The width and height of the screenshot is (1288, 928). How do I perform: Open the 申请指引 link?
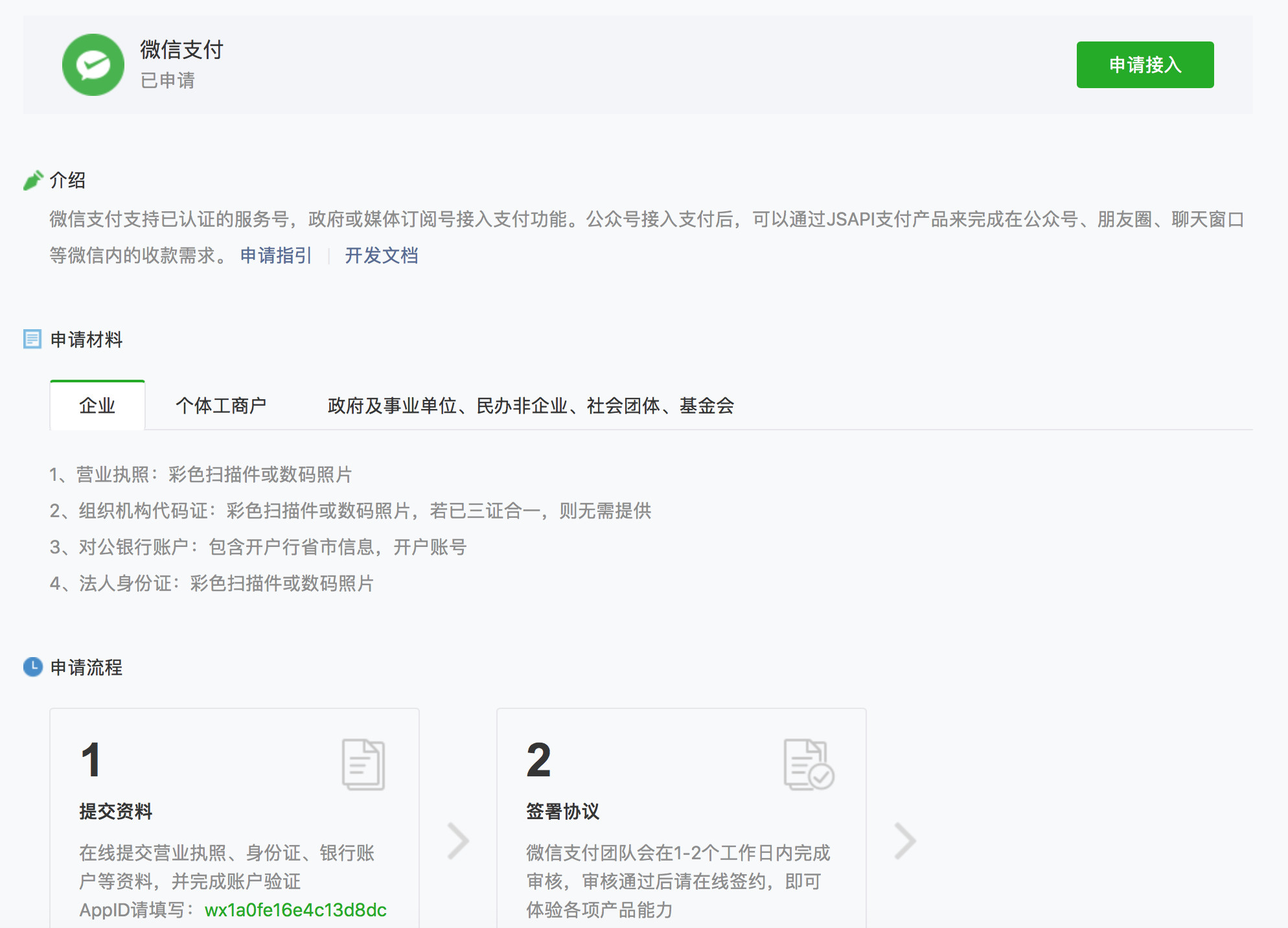[276, 255]
